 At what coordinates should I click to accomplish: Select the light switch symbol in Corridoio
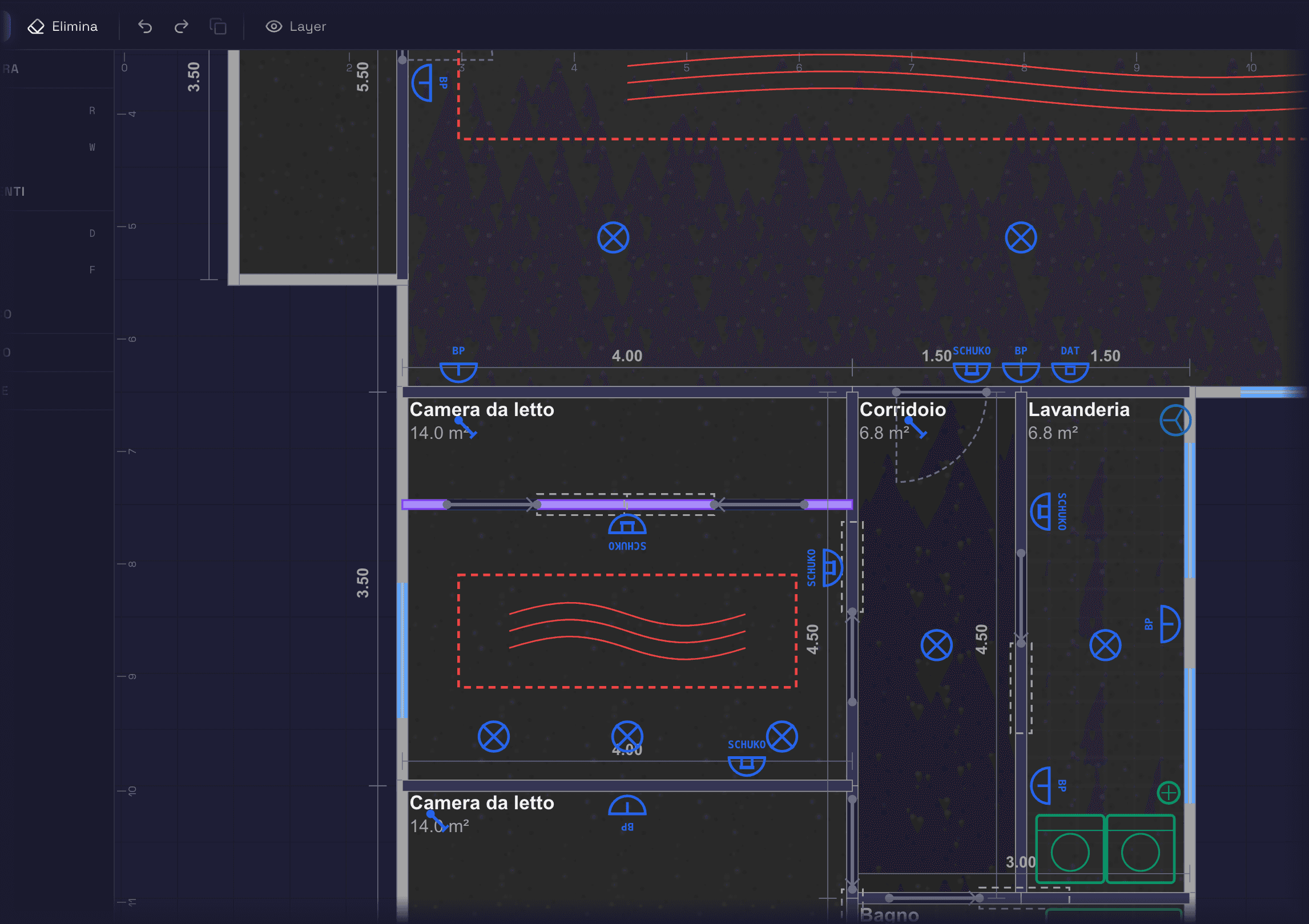(x=915, y=428)
